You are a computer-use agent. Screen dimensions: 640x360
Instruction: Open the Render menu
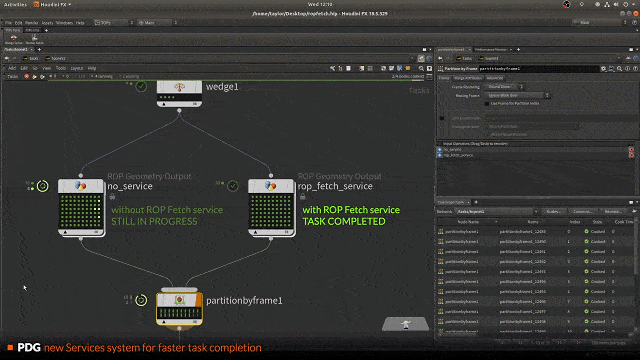point(31,23)
